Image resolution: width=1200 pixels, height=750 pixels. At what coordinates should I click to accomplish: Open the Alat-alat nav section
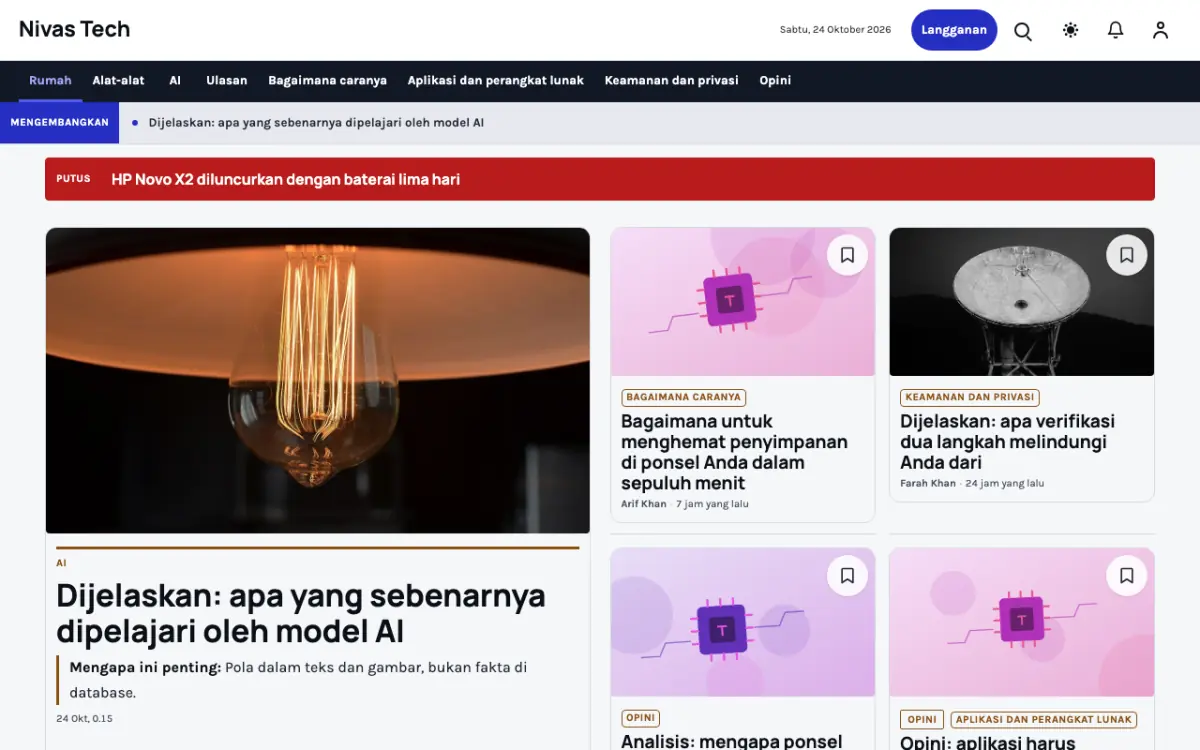(x=119, y=81)
